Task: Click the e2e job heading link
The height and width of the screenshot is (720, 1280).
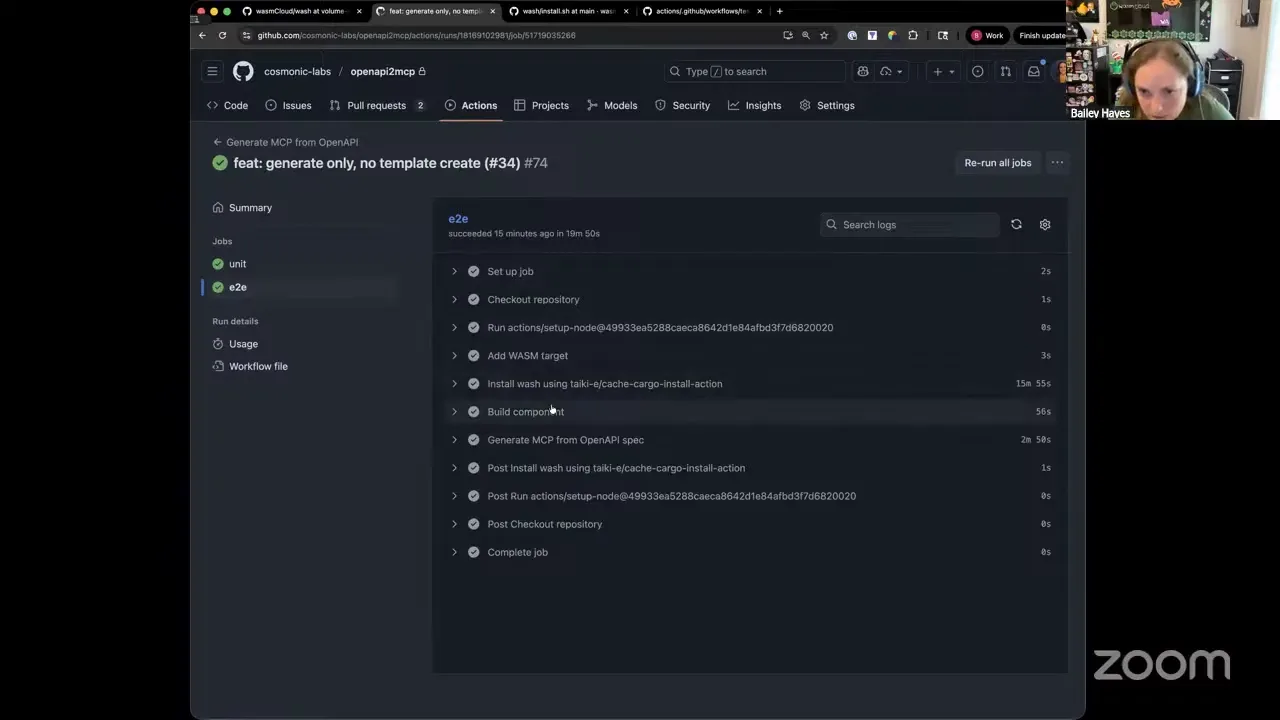Action: 458,218
